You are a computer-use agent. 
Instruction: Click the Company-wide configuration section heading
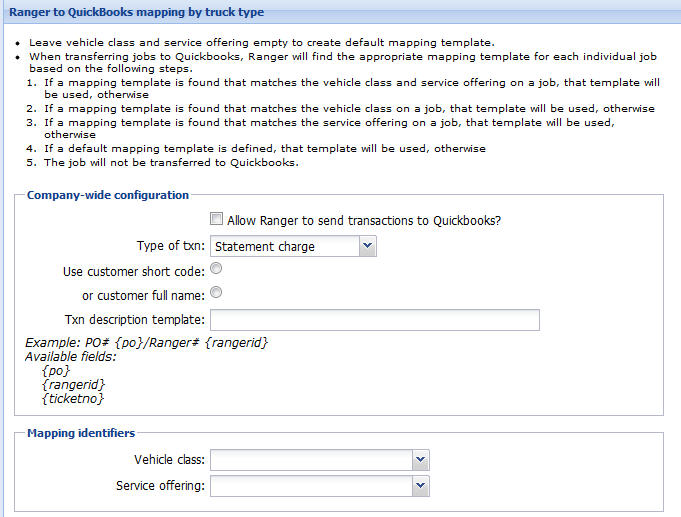[x=108, y=195]
